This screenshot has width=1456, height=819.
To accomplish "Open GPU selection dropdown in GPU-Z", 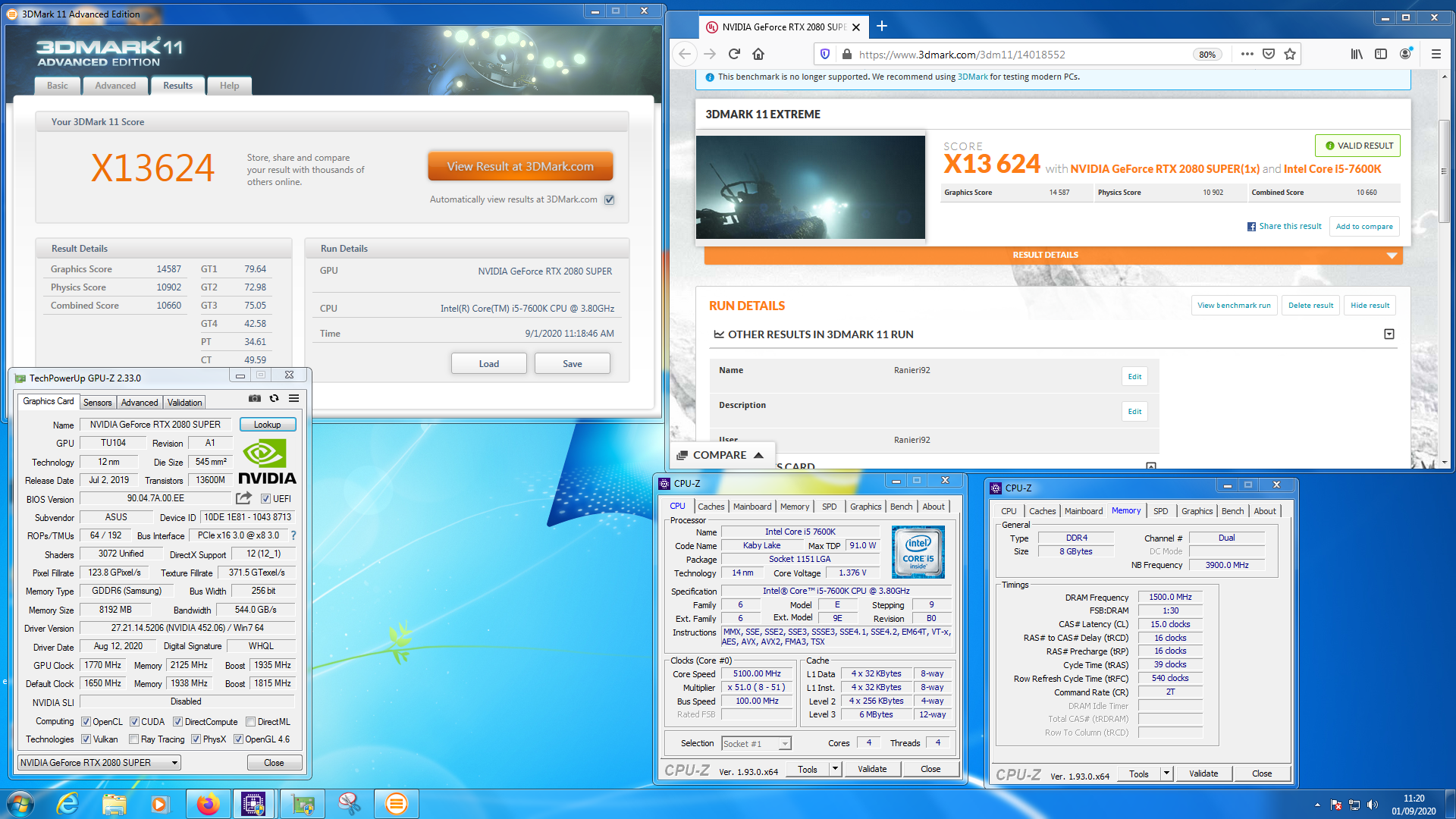I will tap(99, 762).
